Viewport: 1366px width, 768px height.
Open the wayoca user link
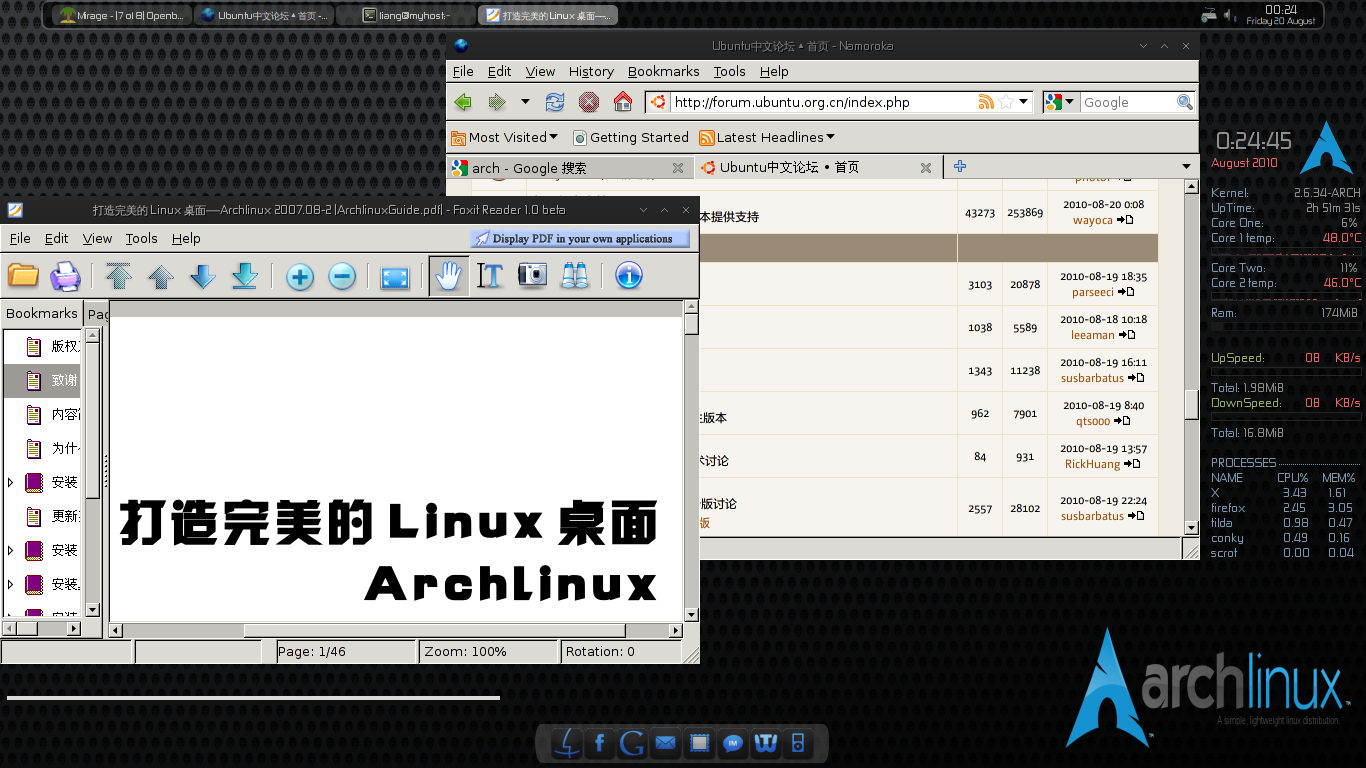point(1092,220)
